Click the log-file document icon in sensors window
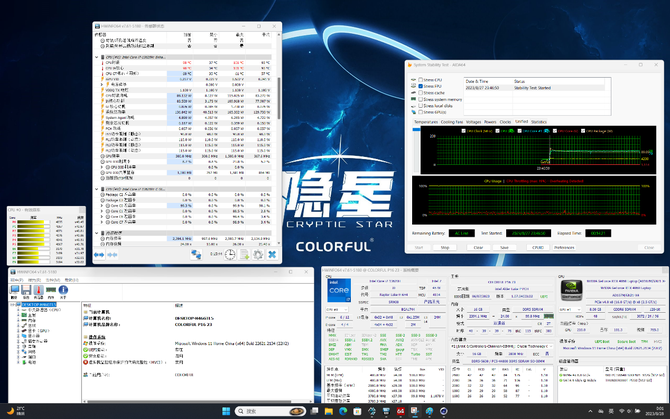Screen dimensions: 670x419 click(x=244, y=255)
